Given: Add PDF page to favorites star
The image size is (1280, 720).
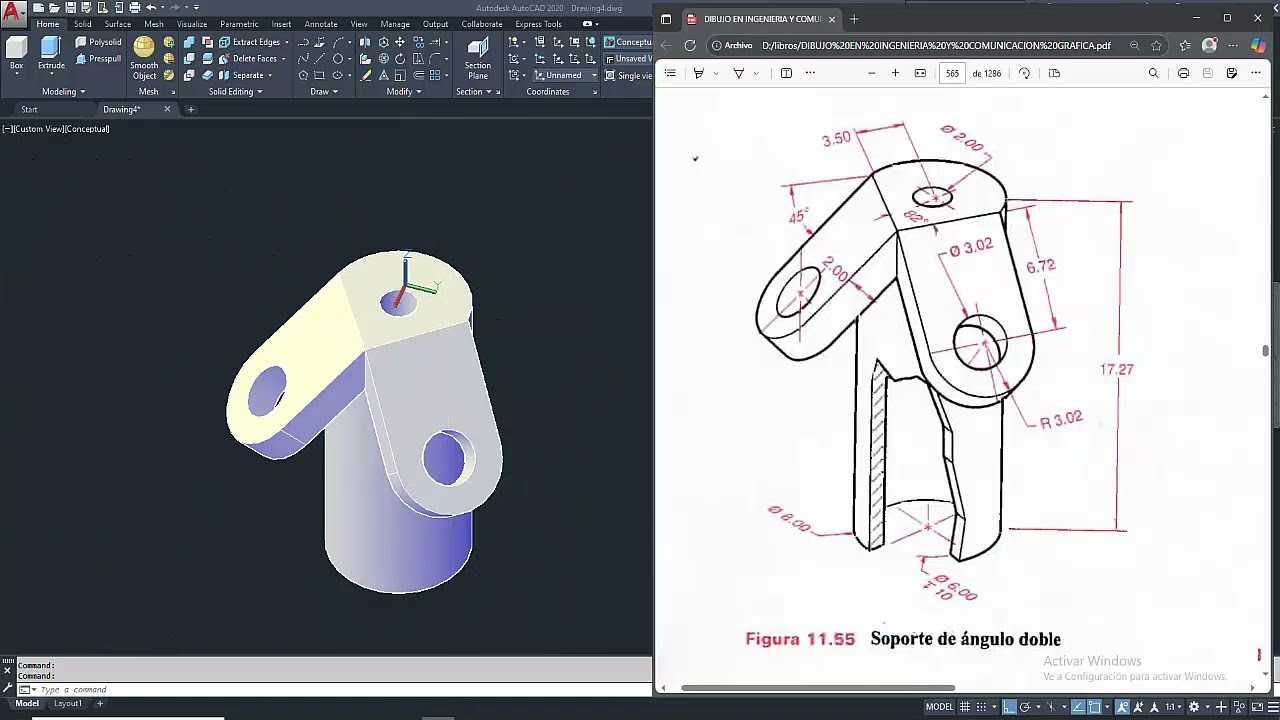Looking at the screenshot, I should [1157, 45].
